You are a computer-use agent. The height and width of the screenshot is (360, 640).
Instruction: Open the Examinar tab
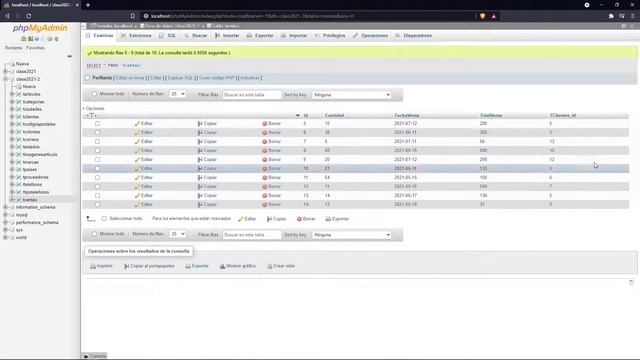100,36
